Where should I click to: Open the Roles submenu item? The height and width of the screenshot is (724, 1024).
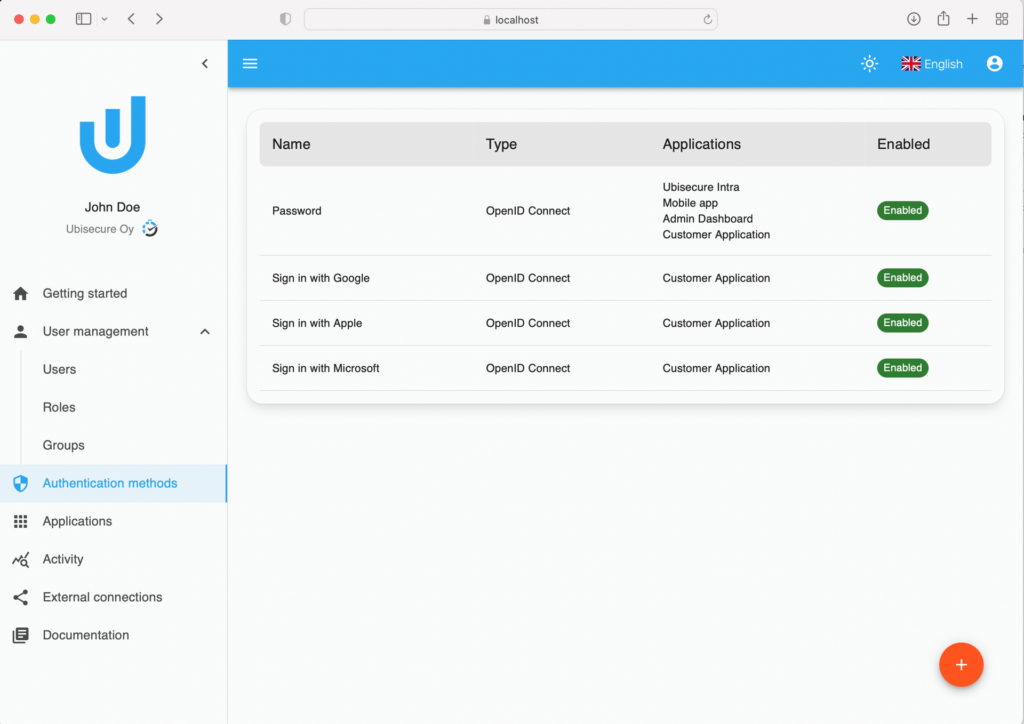tap(59, 407)
